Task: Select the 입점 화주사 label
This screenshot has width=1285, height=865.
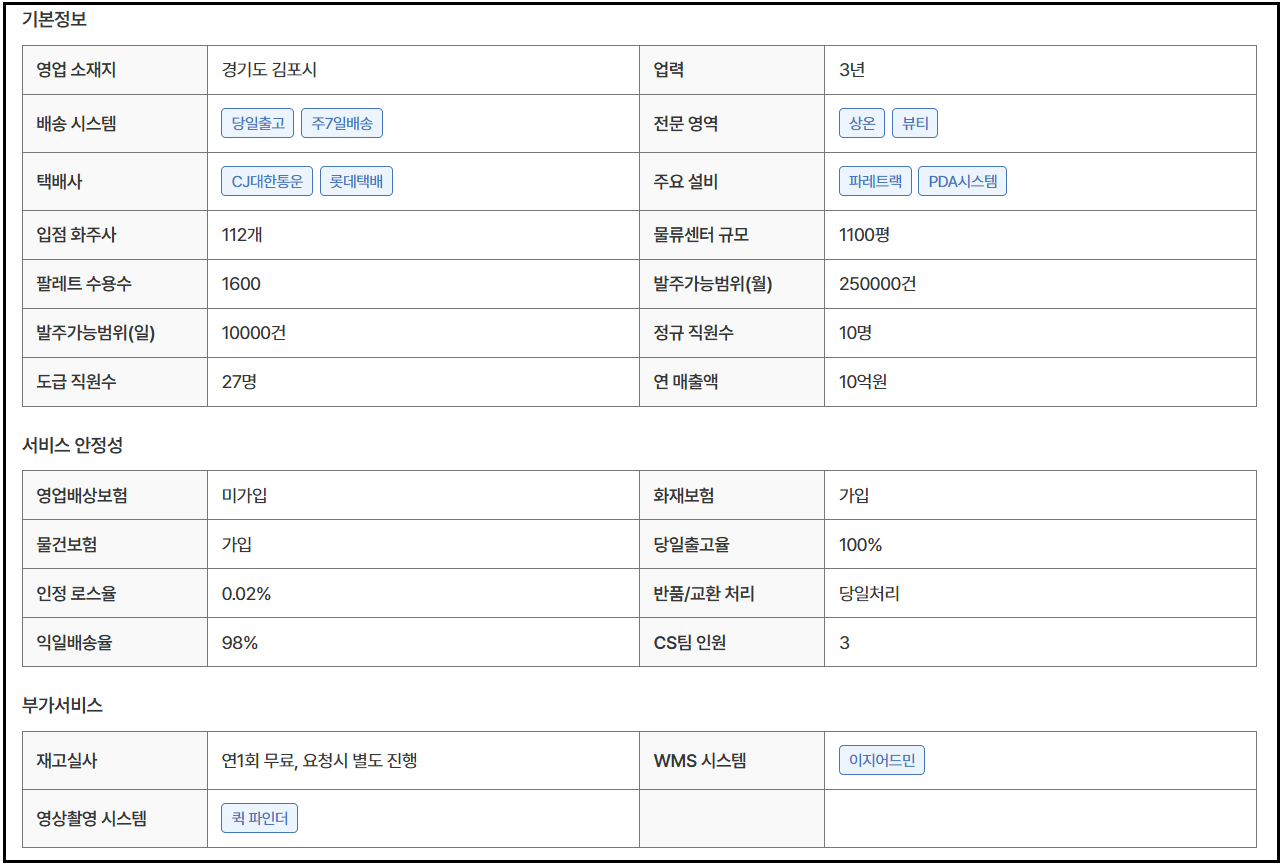Action: point(76,235)
